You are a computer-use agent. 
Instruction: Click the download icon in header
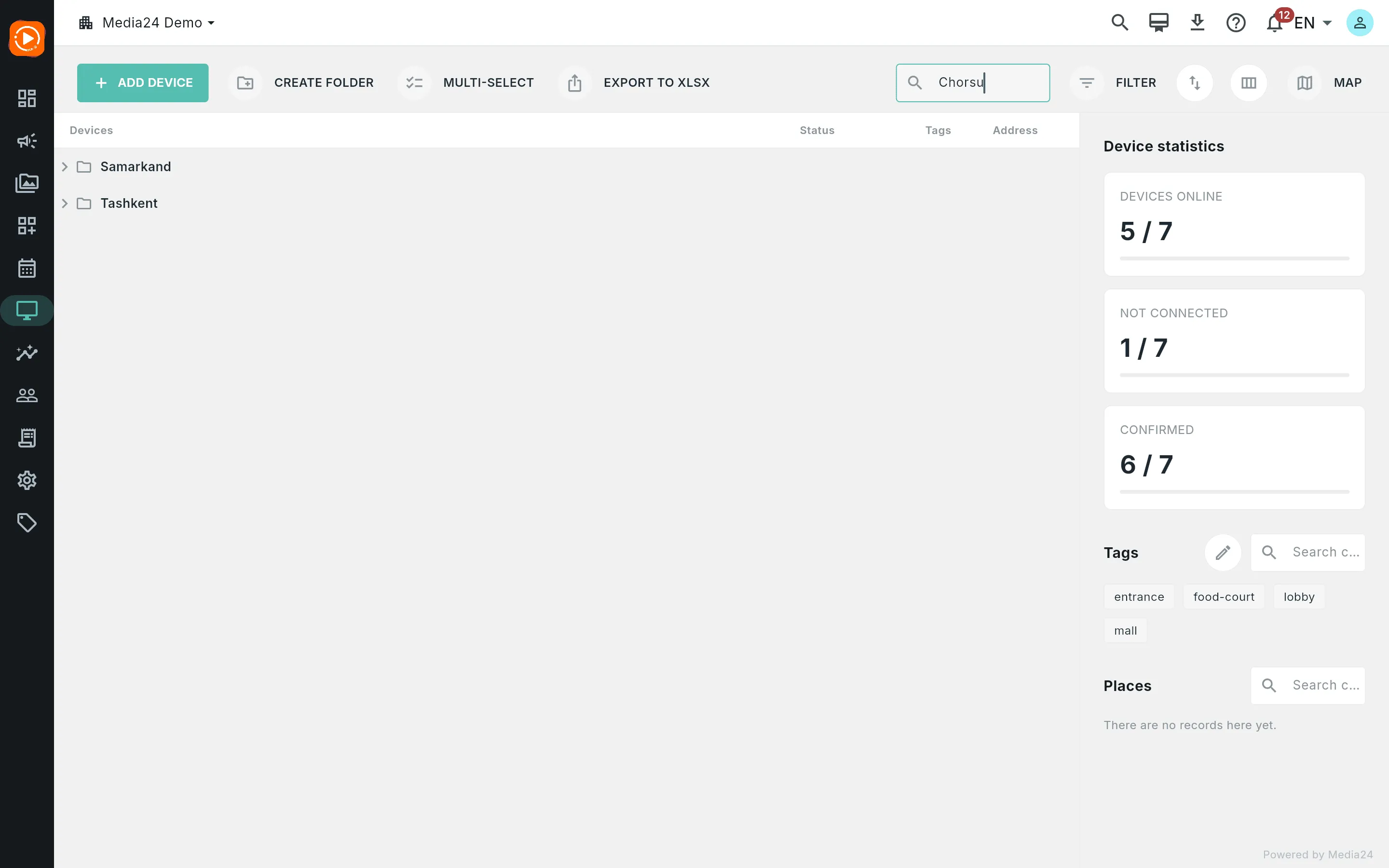(x=1198, y=23)
